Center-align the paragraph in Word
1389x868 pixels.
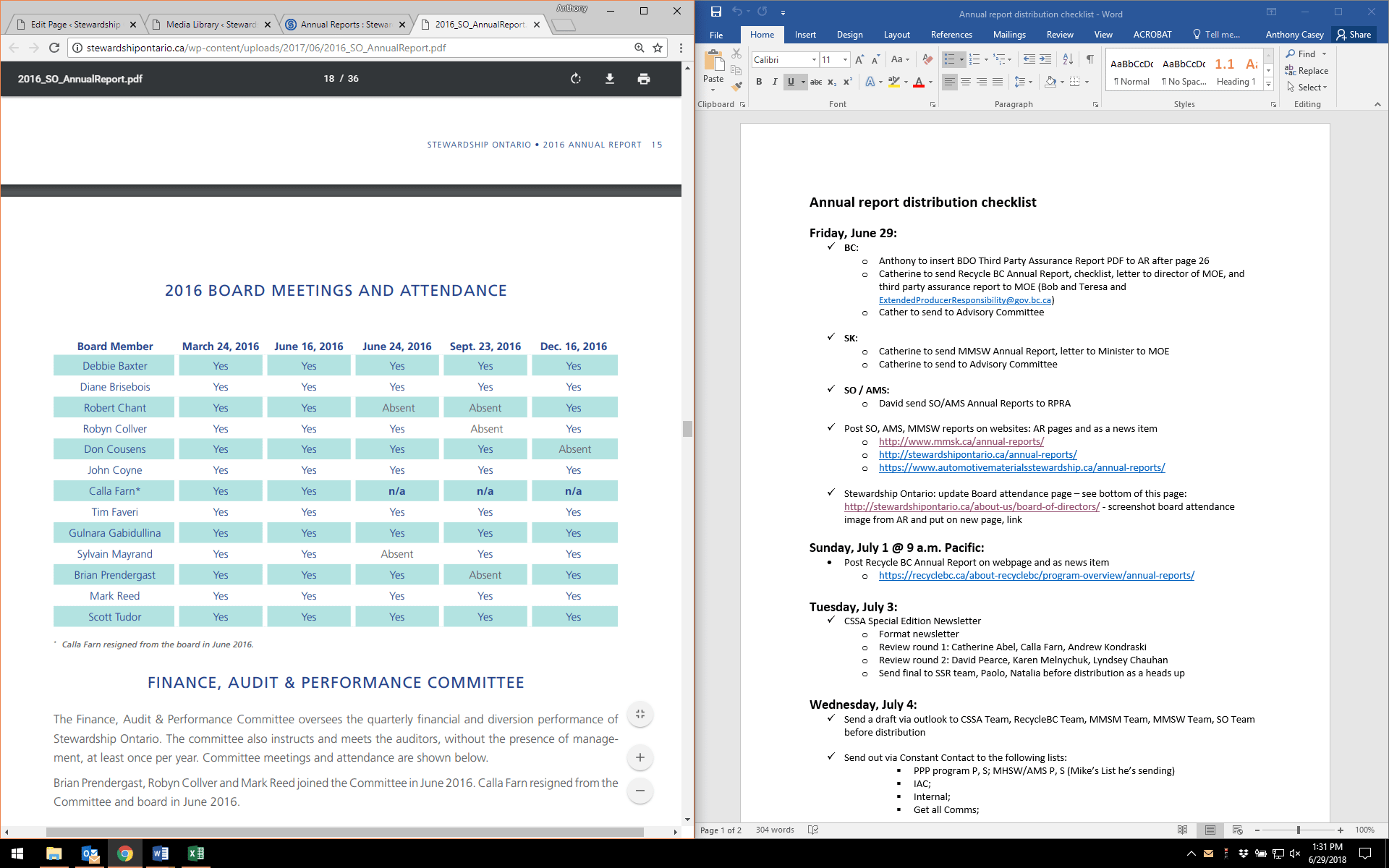click(x=966, y=82)
